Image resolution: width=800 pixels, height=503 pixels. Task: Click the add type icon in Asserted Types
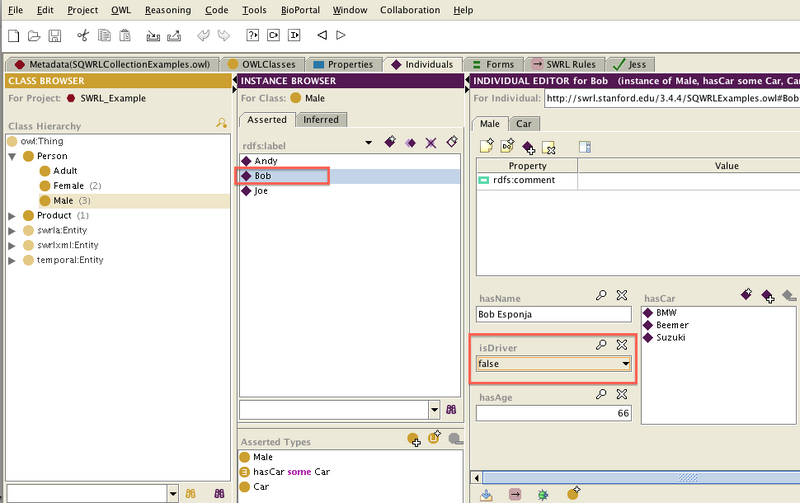coord(414,439)
